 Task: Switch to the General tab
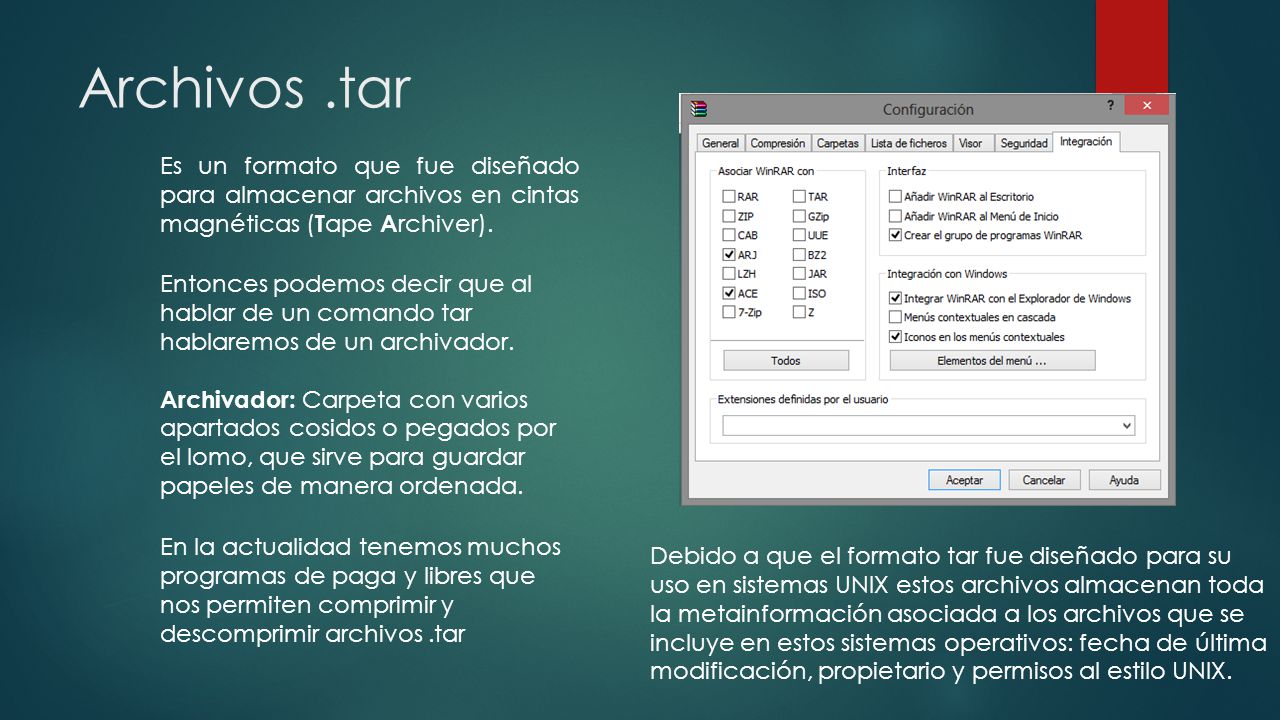click(x=720, y=143)
